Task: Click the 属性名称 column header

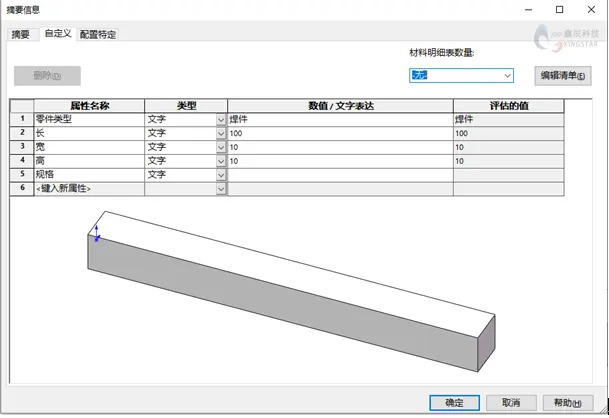Action: 89,106
